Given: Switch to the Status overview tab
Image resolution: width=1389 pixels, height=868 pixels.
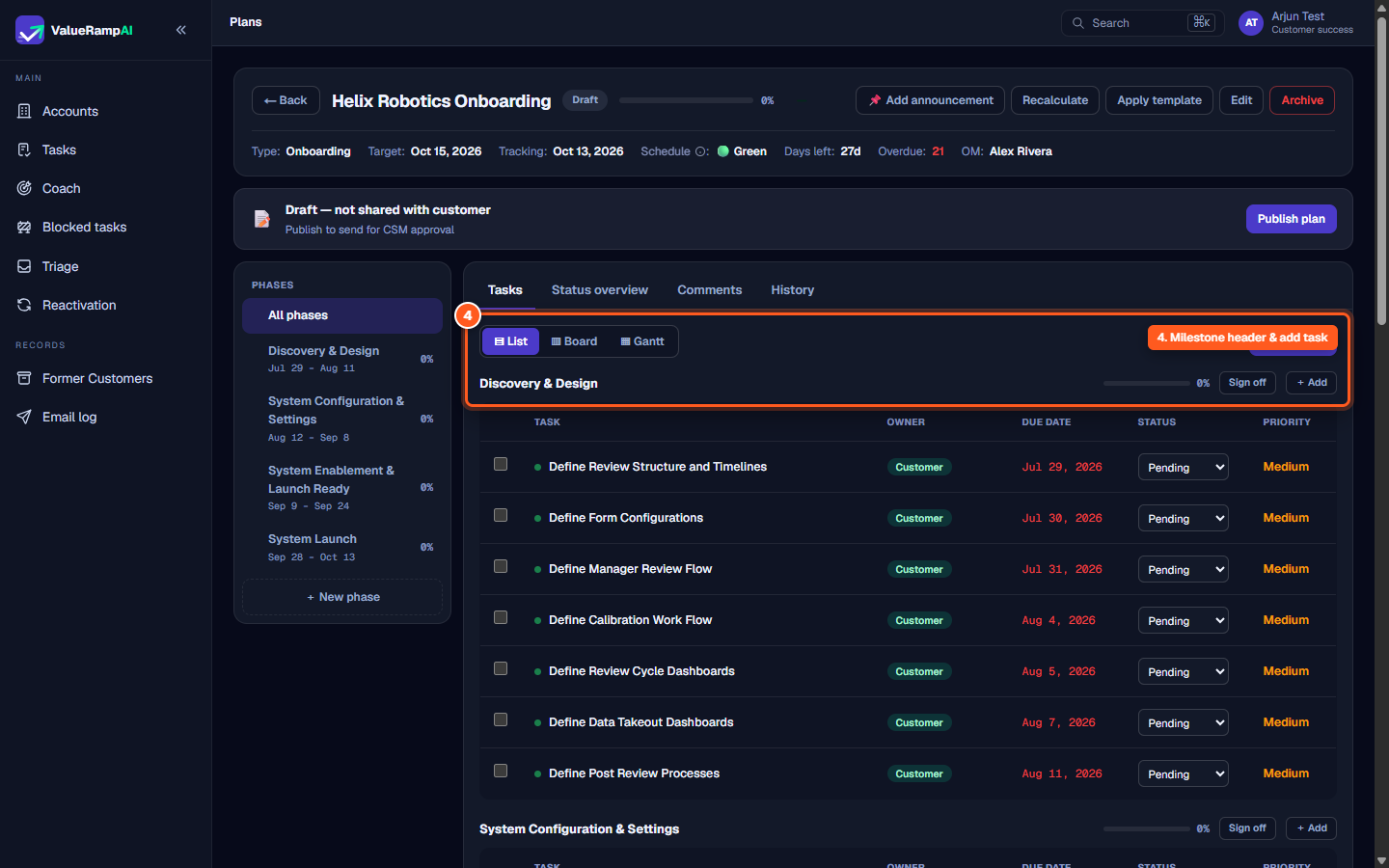Looking at the screenshot, I should [x=599, y=290].
